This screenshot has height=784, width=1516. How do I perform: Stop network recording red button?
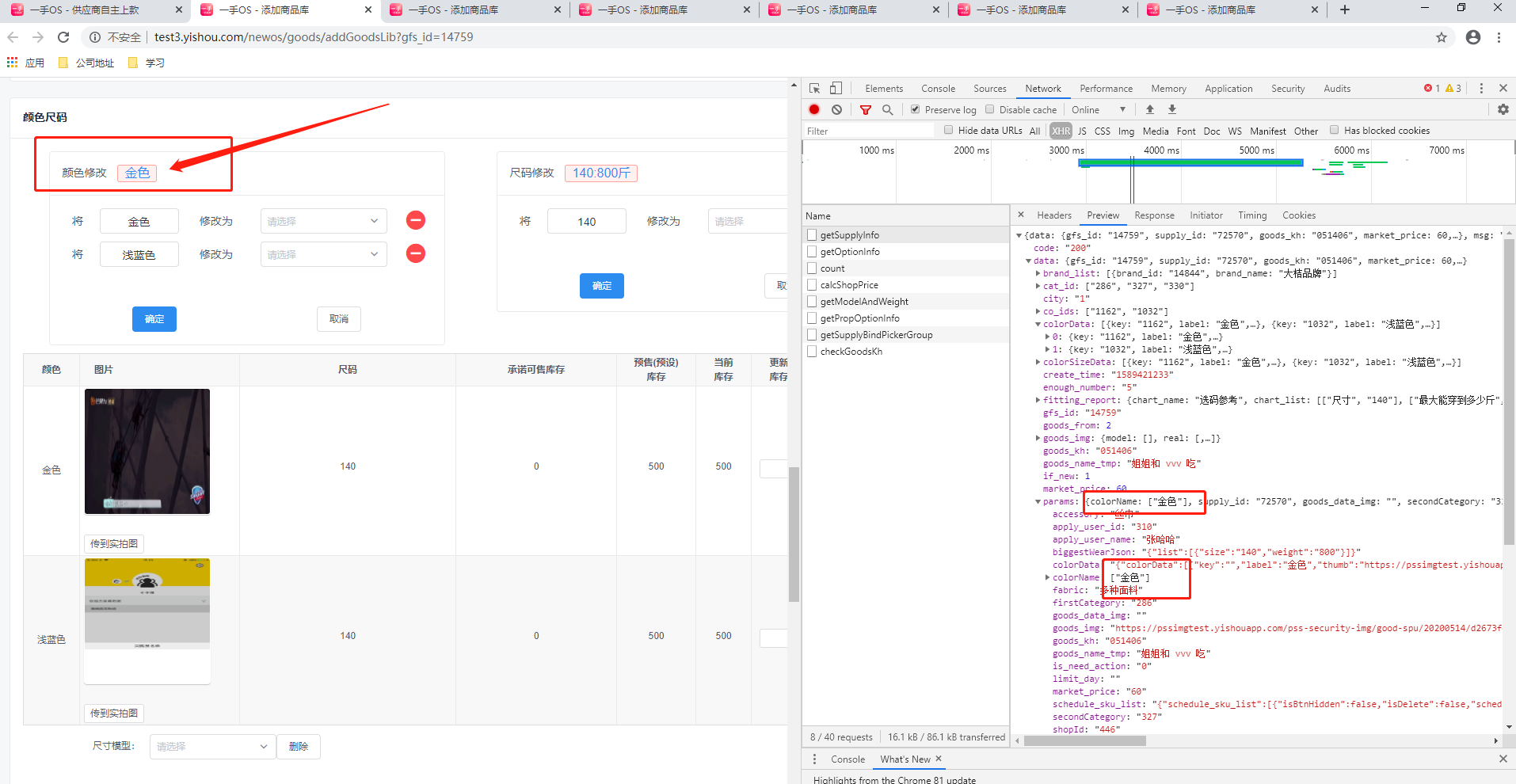(814, 109)
